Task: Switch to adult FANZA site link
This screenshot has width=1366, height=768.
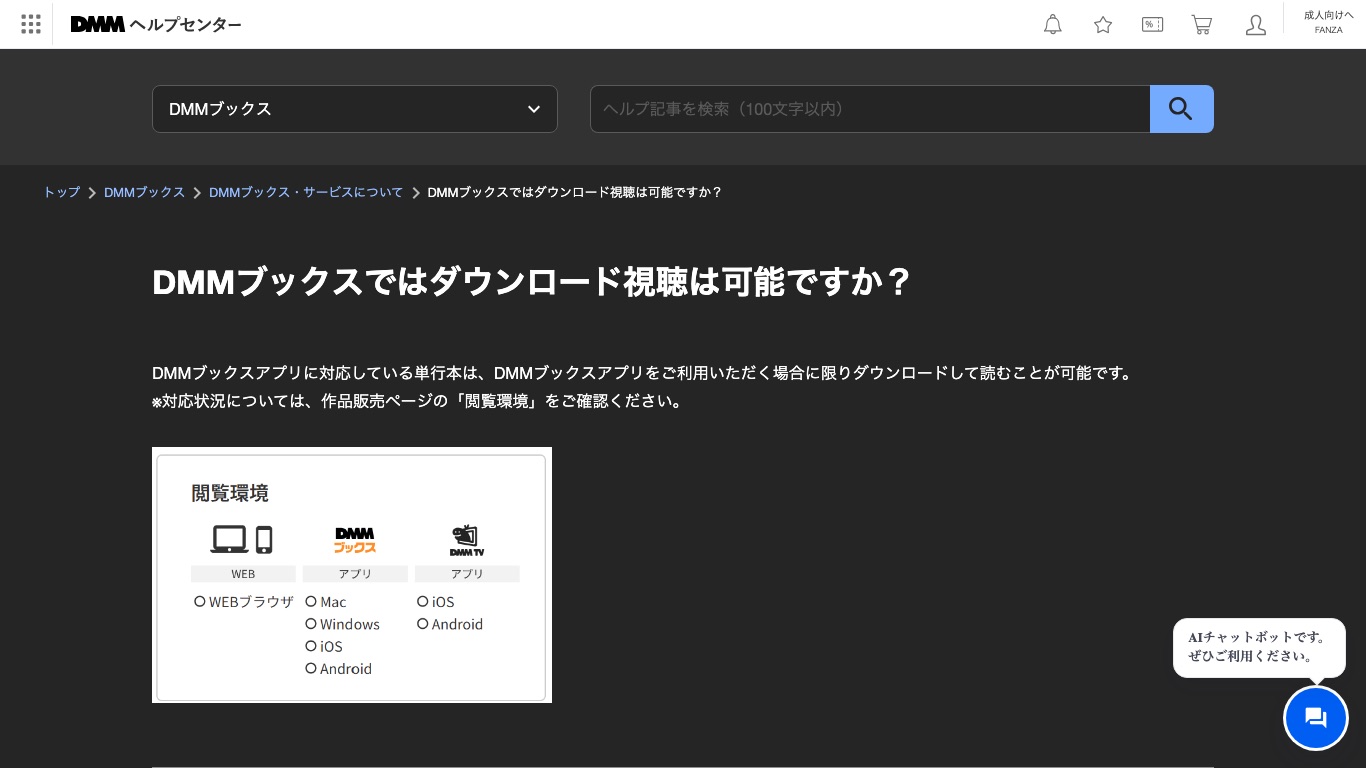Action: point(1328,22)
